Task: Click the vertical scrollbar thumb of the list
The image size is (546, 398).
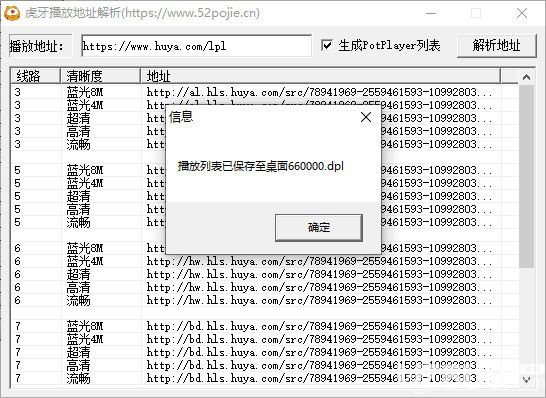Action: [526, 176]
